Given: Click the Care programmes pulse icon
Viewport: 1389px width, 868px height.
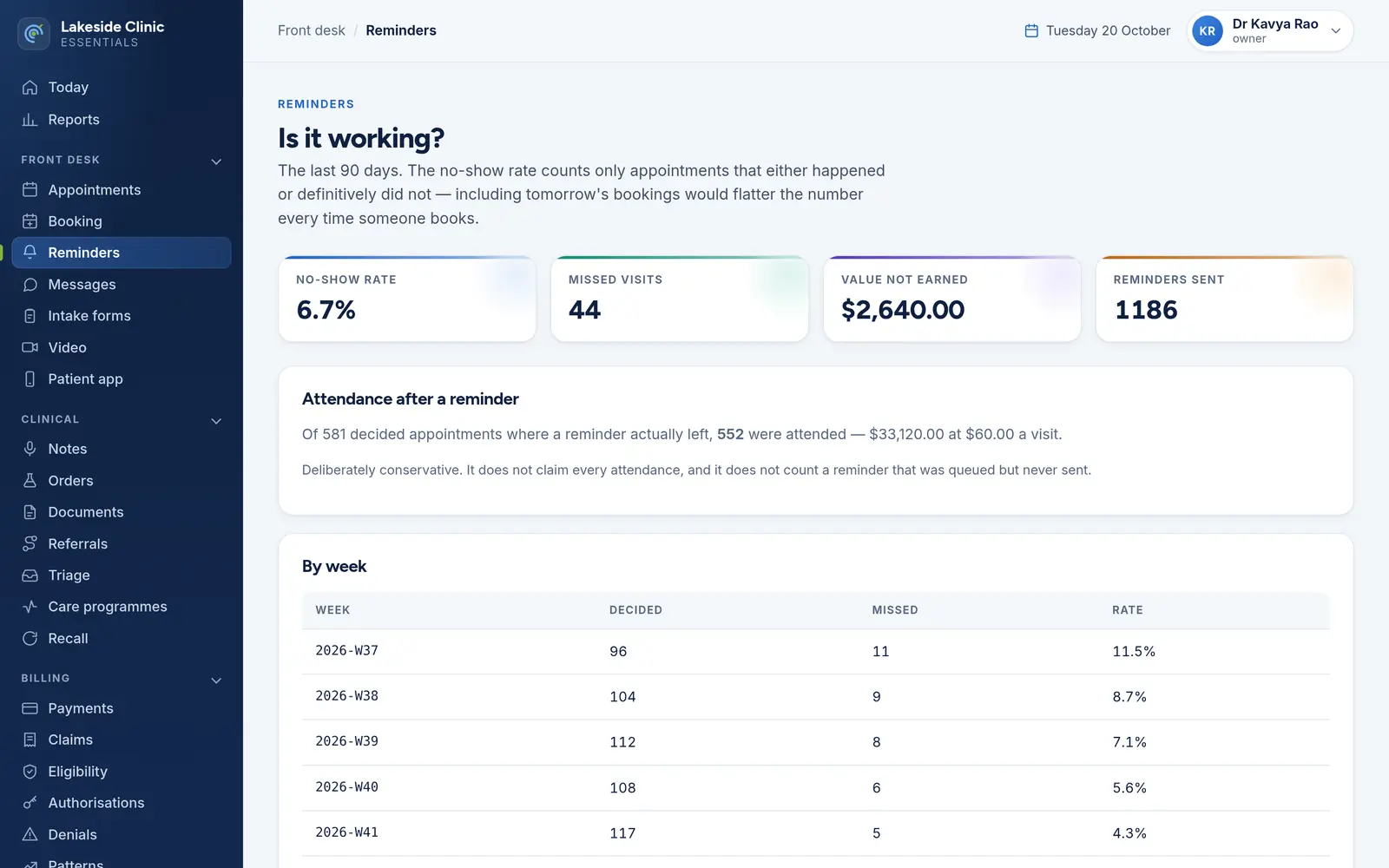Looking at the screenshot, I should 30,607.
